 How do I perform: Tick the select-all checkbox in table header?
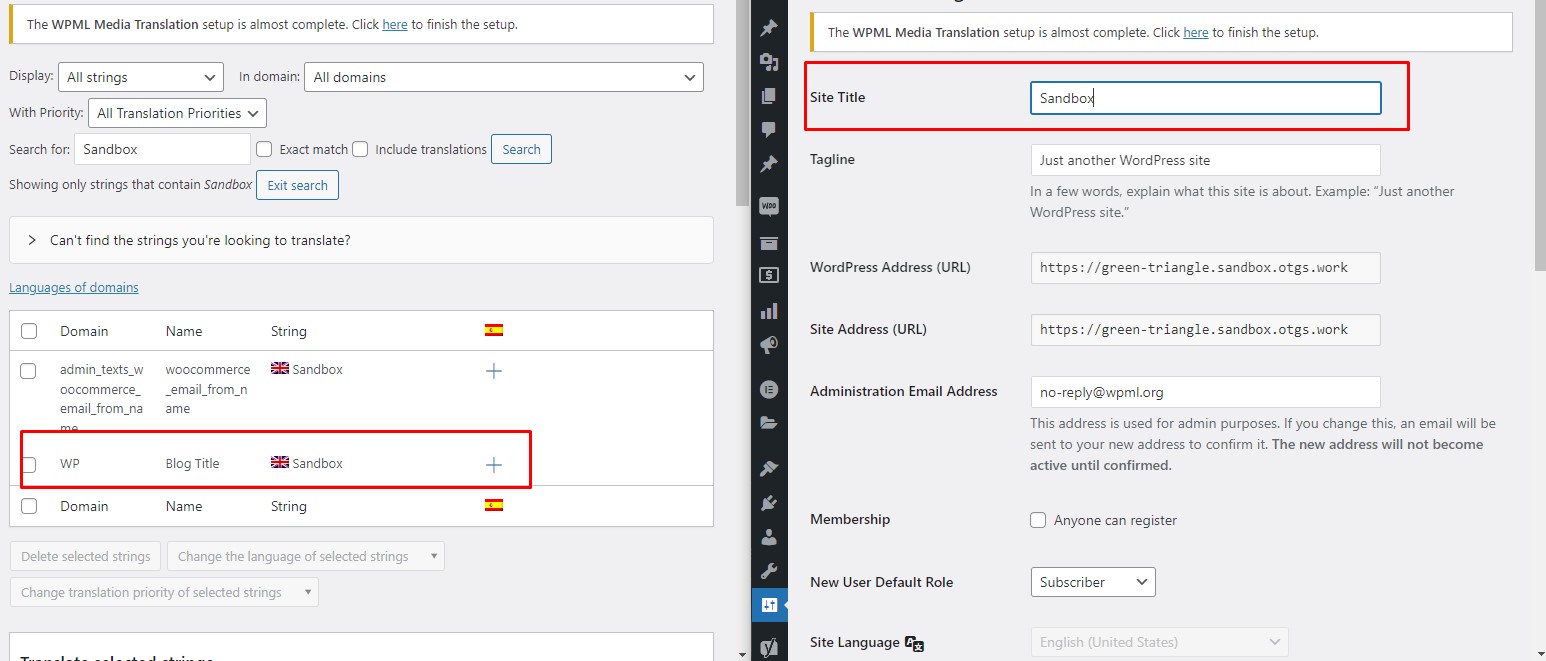29,331
